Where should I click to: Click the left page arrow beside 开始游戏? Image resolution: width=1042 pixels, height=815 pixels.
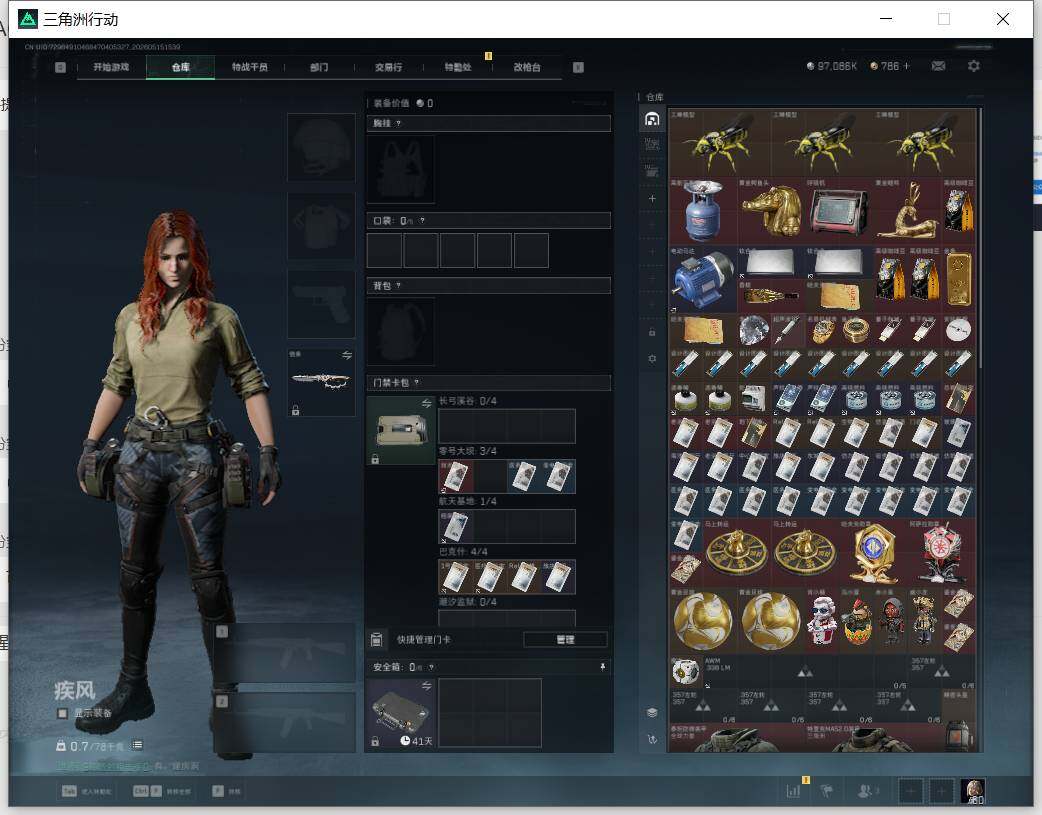60,67
